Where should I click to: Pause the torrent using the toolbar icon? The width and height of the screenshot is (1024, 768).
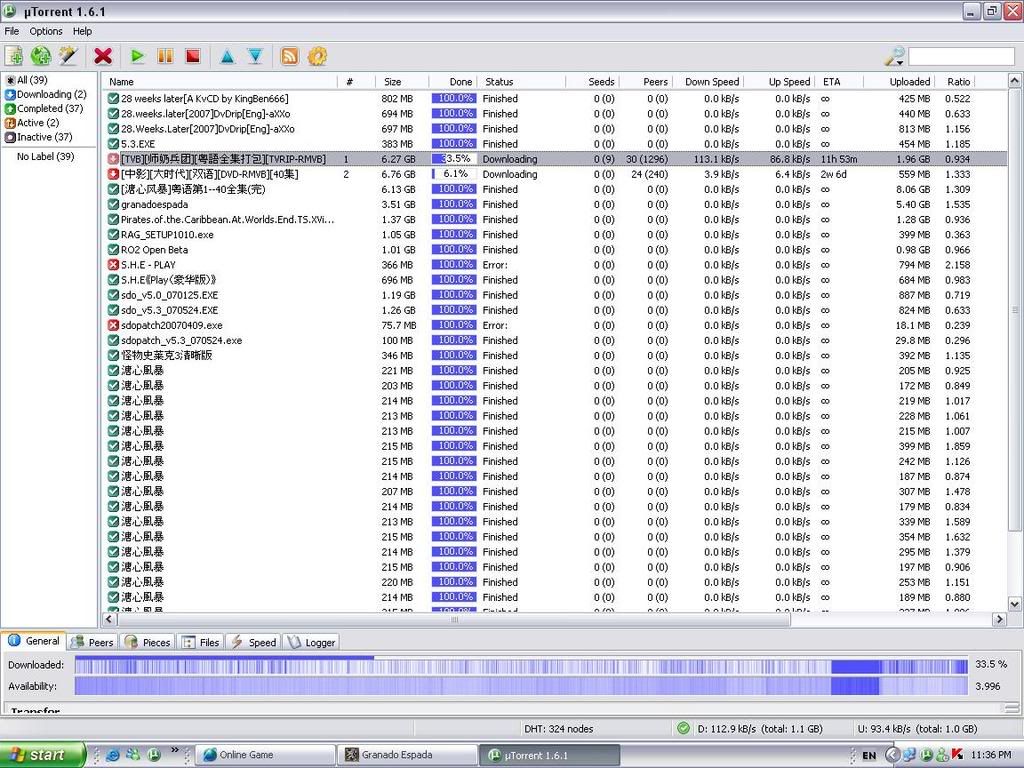(165, 56)
